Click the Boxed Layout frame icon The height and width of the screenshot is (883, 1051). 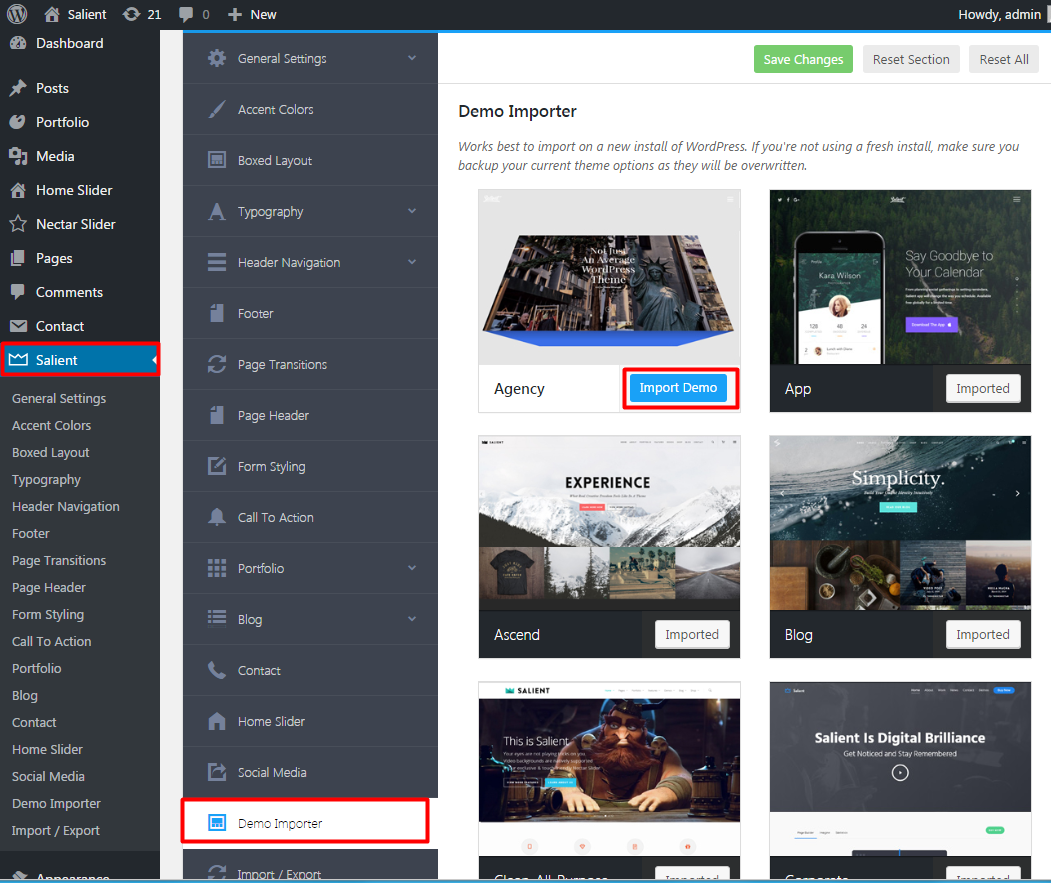pos(217,160)
